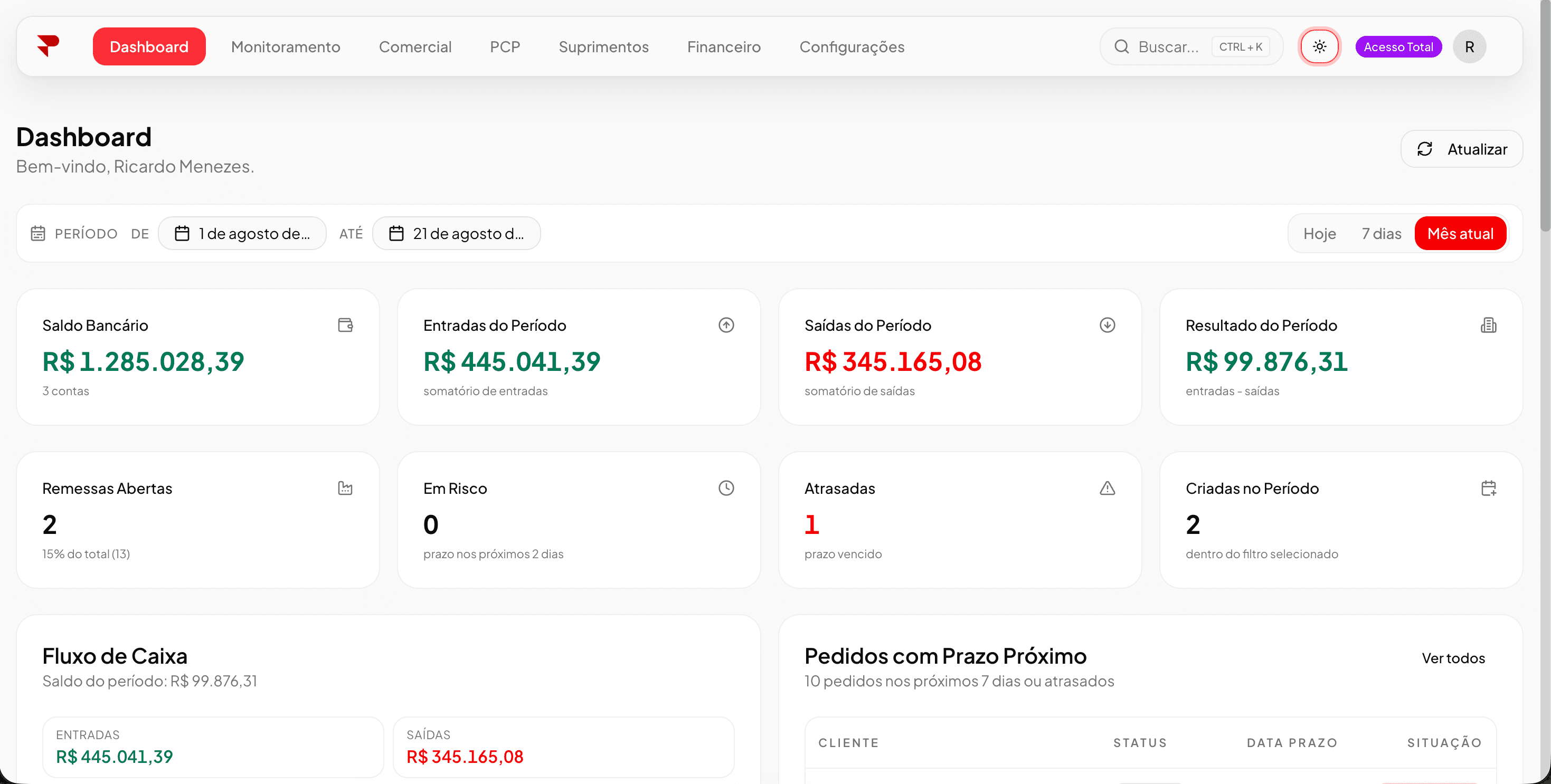The height and width of the screenshot is (784, 1551).
Task: Click the STATUS column header
Action: click(x=1140, y=742)
